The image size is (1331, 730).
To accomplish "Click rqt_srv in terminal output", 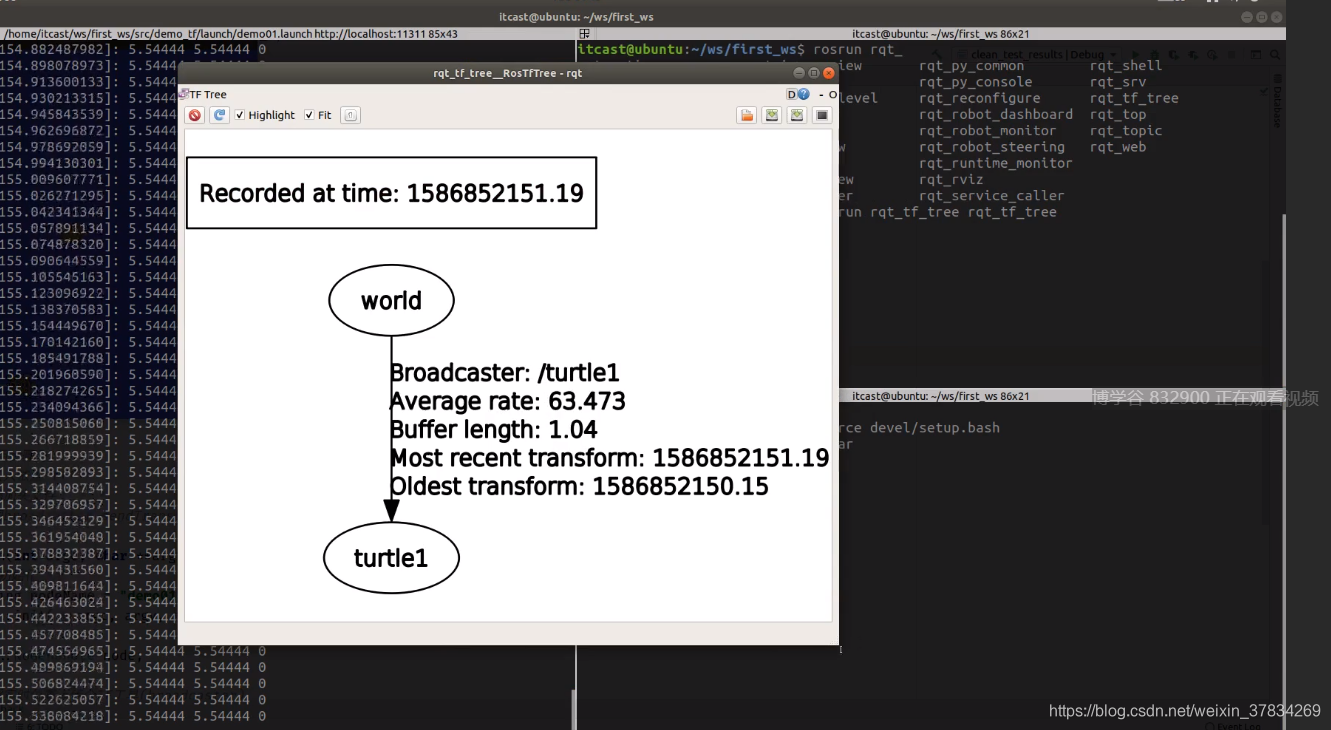I will point(1118,82).
